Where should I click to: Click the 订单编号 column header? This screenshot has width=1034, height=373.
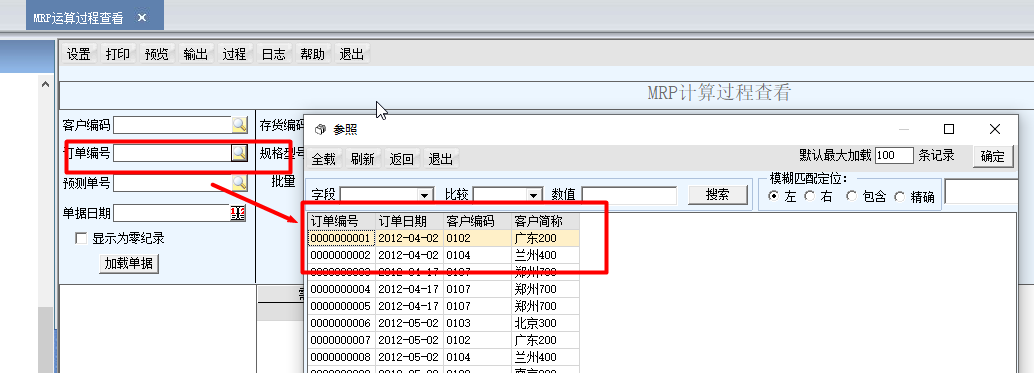(342, 221)
